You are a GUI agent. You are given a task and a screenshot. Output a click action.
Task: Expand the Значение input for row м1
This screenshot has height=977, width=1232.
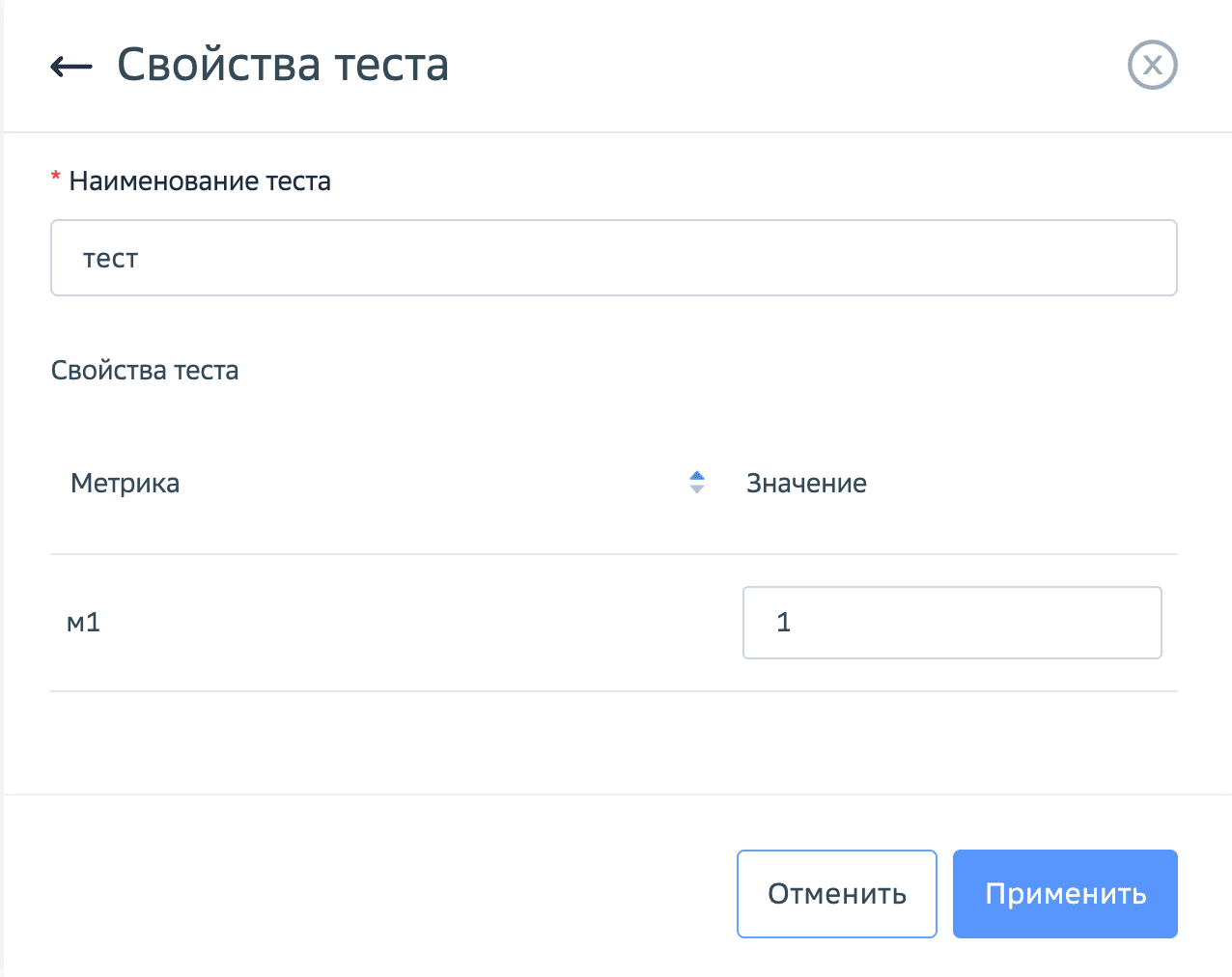952,623
